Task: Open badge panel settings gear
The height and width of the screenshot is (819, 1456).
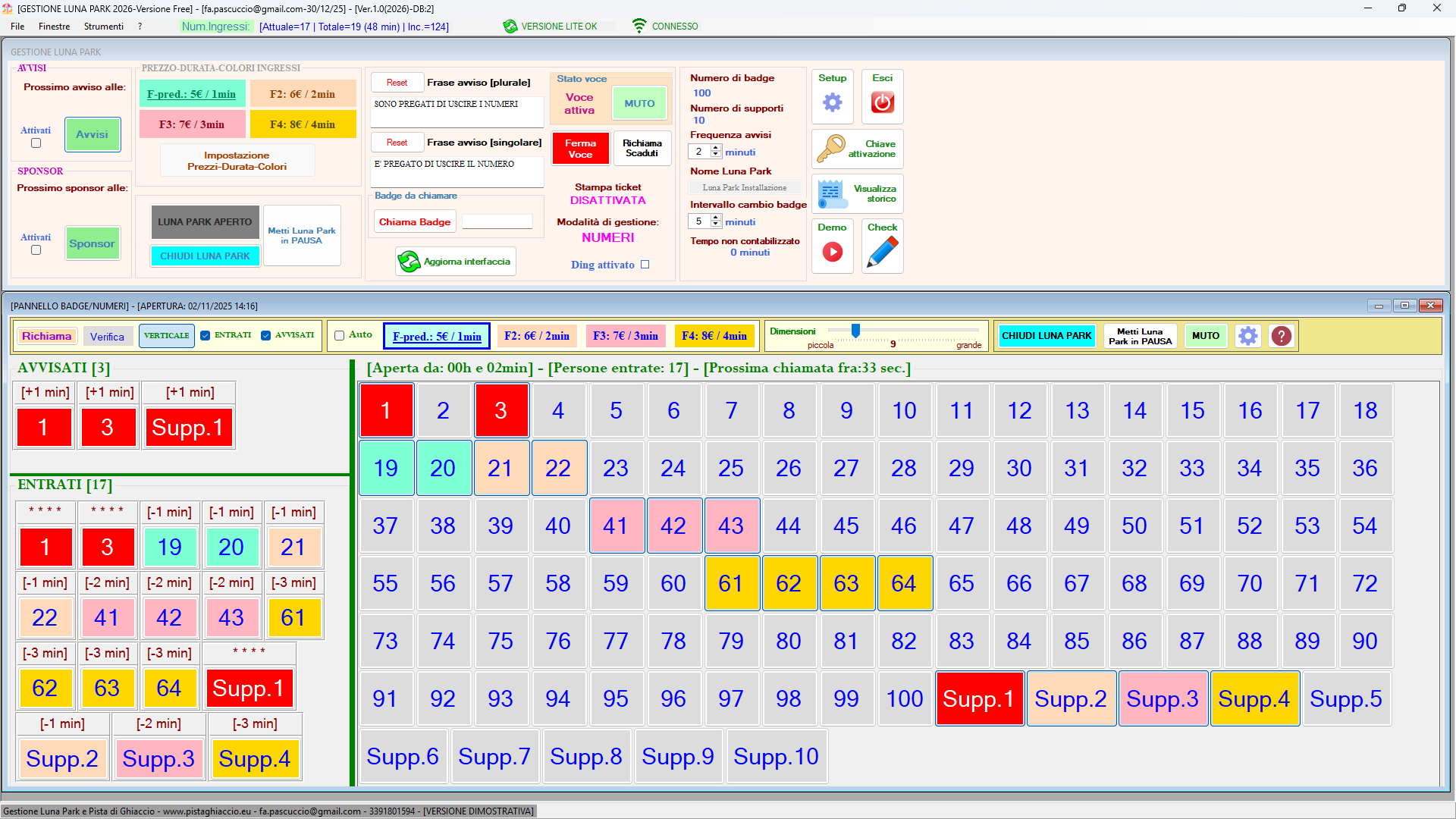Action: pos(1247,336)
